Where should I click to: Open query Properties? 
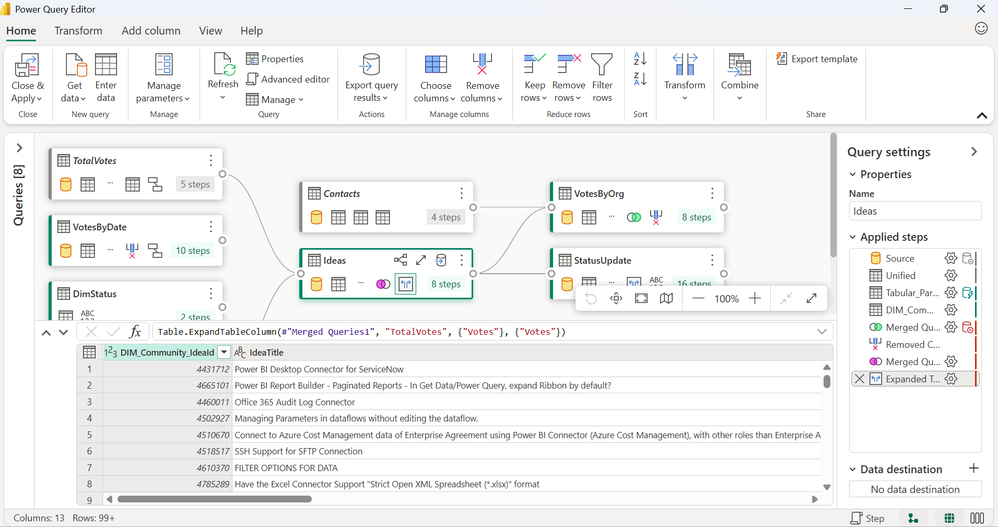(275, 59)
